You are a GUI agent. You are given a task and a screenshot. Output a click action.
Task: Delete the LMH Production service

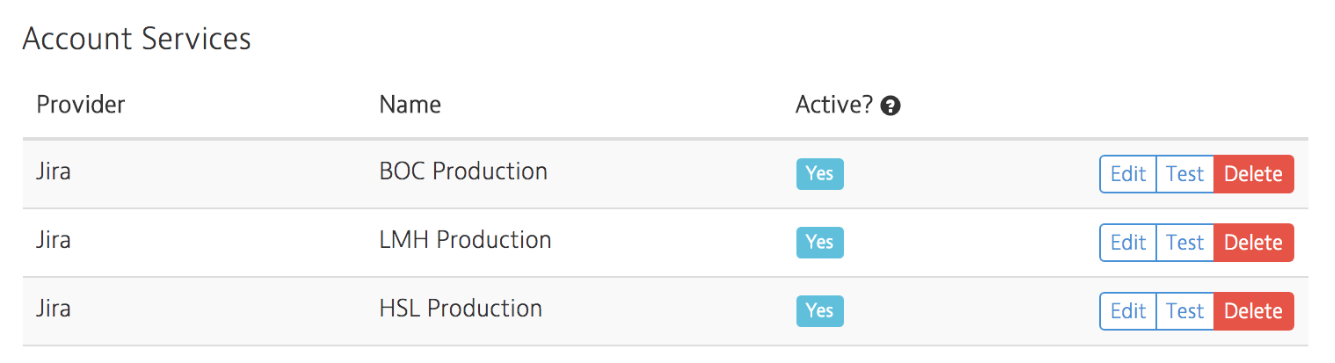(1253, 243)
